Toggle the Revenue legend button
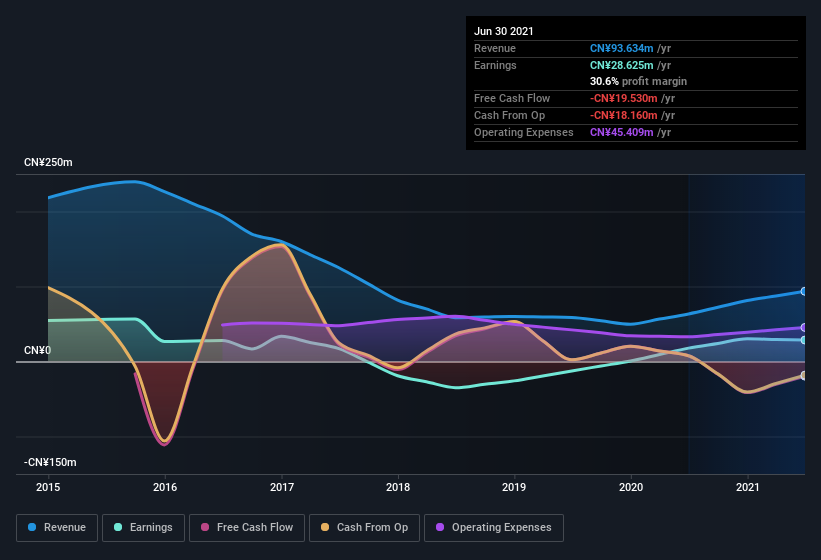This screenshot has height=560, width=821. coord(57,528)
